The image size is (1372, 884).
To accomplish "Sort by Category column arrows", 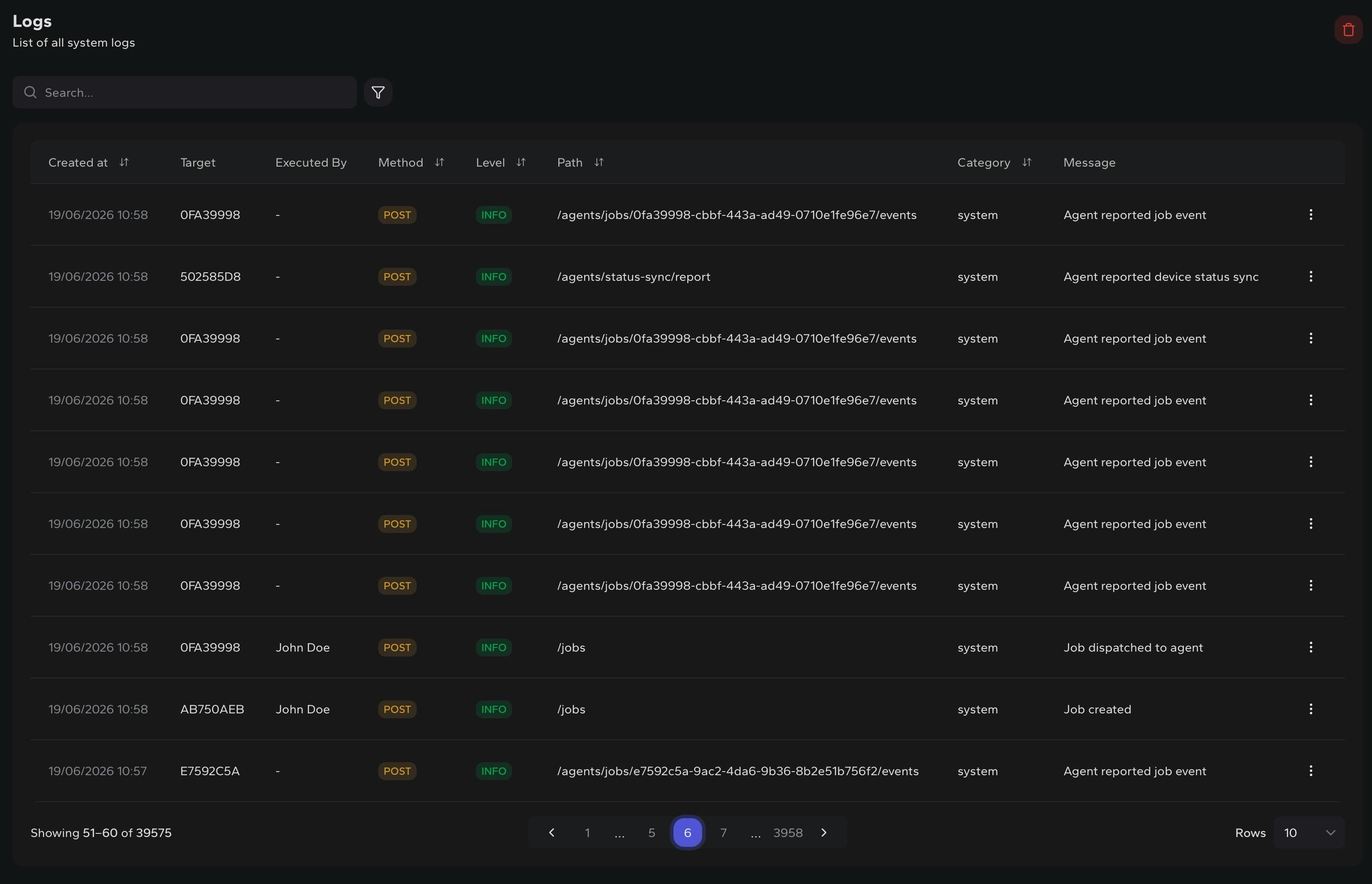I will pos(1026,163).
